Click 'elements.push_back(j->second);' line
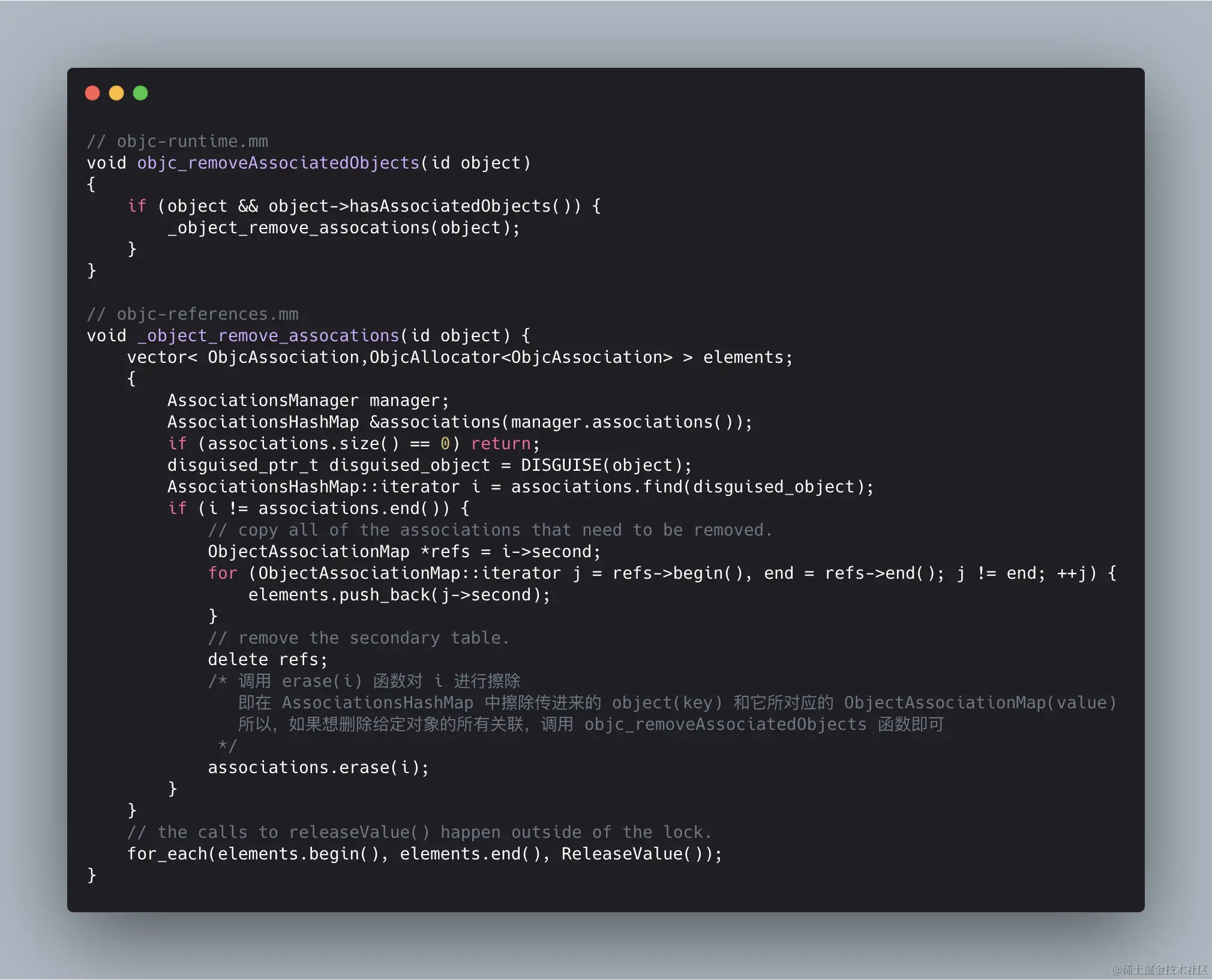Viewport: 1212px width, 980px height. tap(399, 595)
